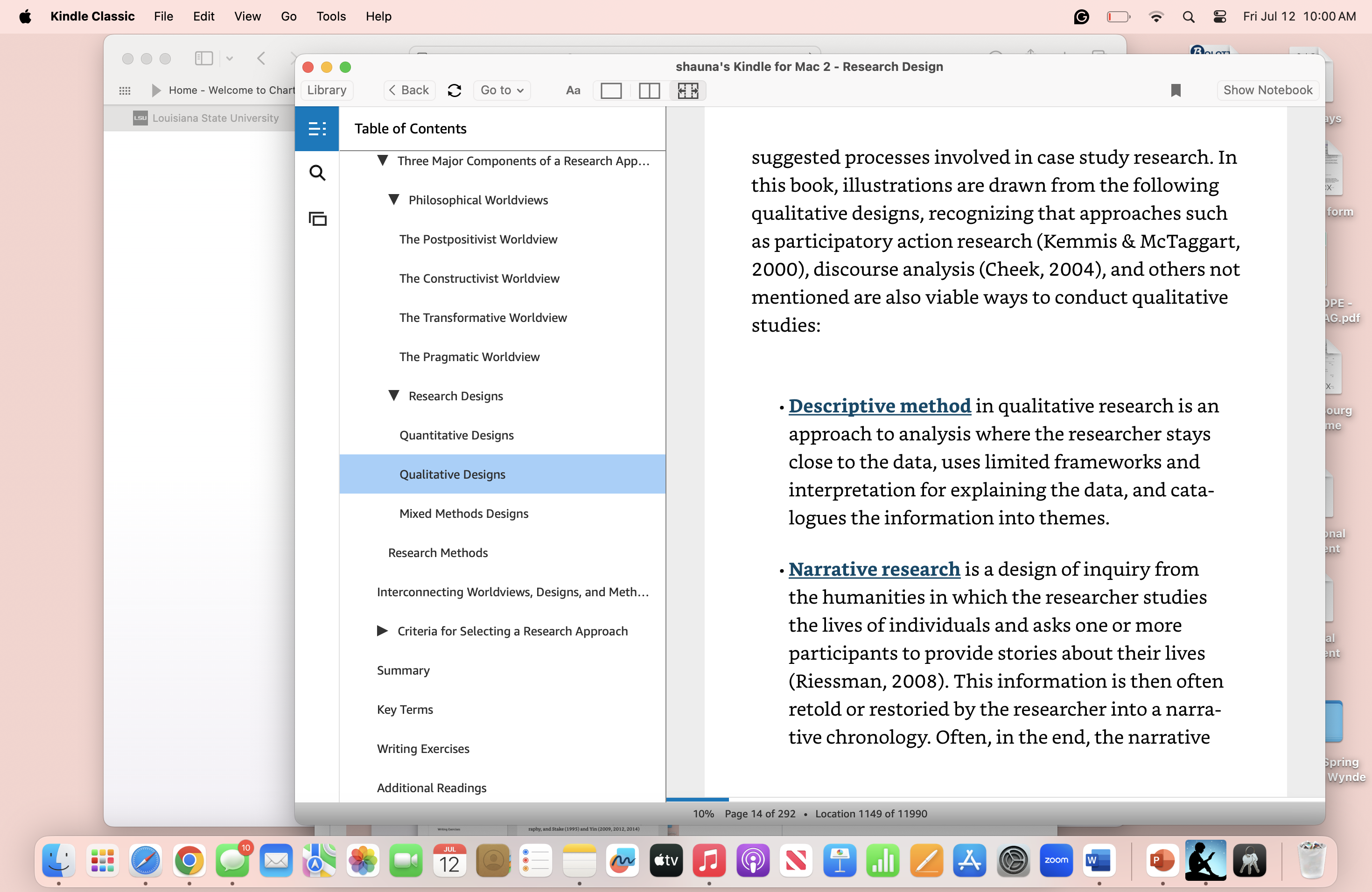Click Safari window back arrow
The width and height of the screenshot is (1372, 892).
tap(261, 58)
